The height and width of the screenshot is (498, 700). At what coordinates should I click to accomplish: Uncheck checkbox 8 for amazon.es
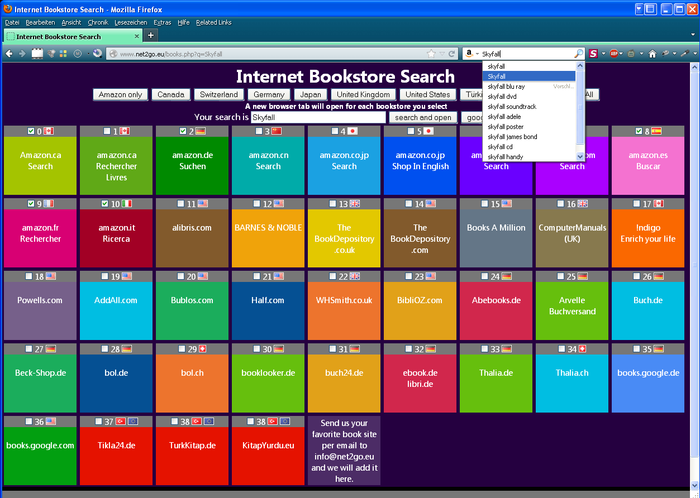(x=639, y=131)
